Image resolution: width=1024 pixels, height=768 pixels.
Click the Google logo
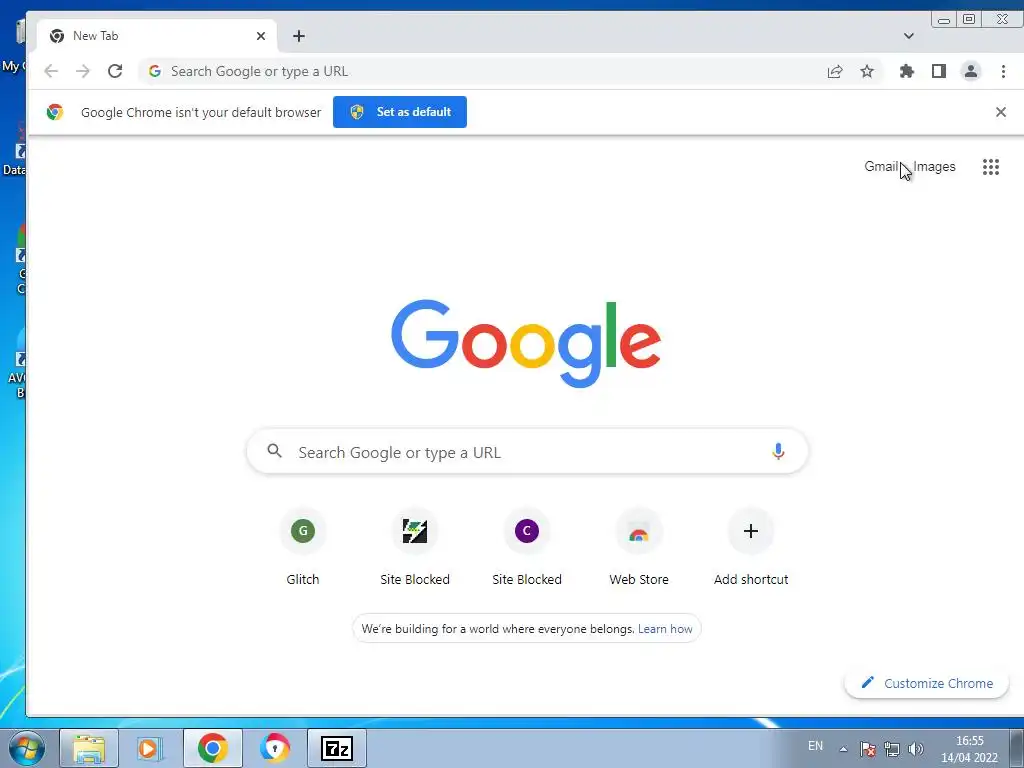coord(526,343)
